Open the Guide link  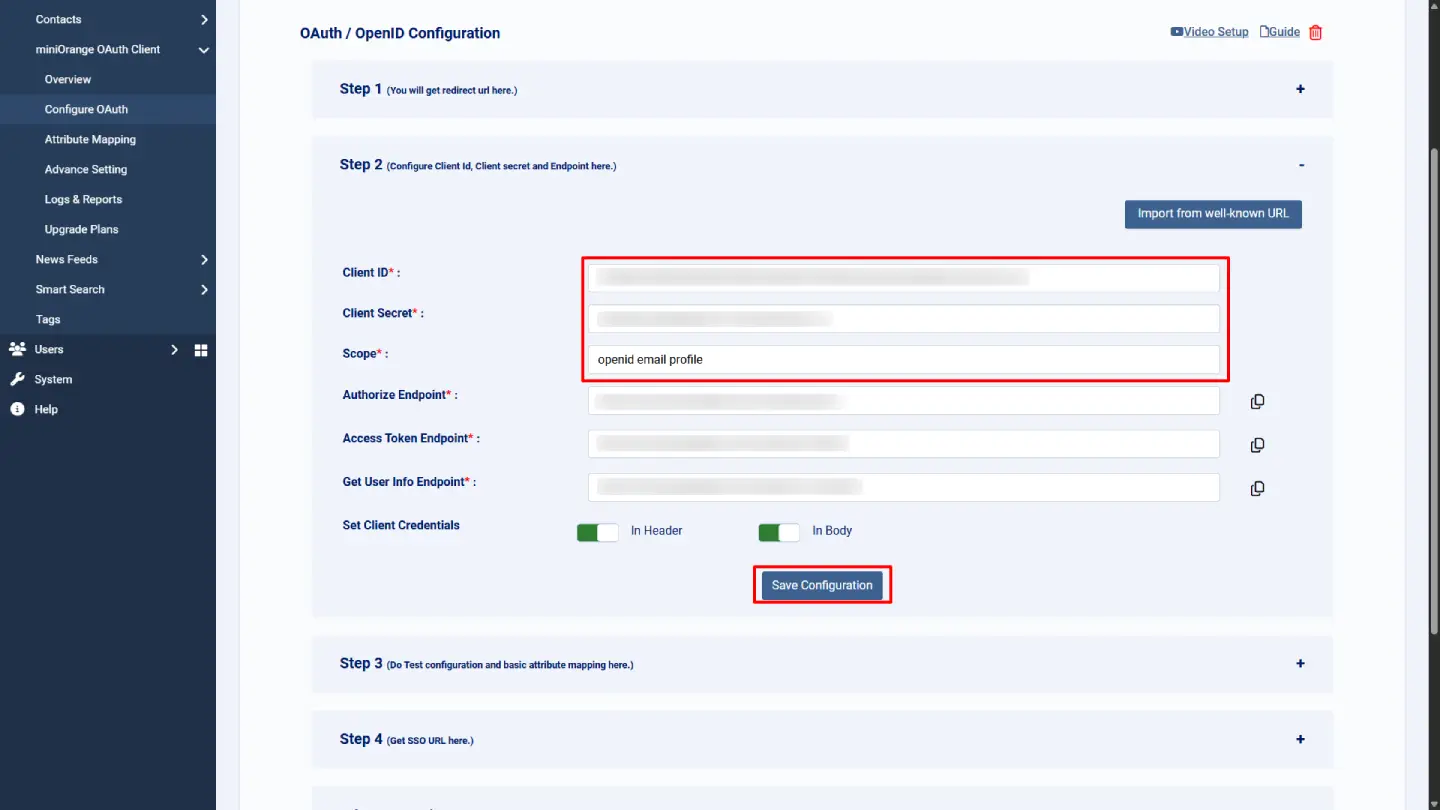(1284, 32)
